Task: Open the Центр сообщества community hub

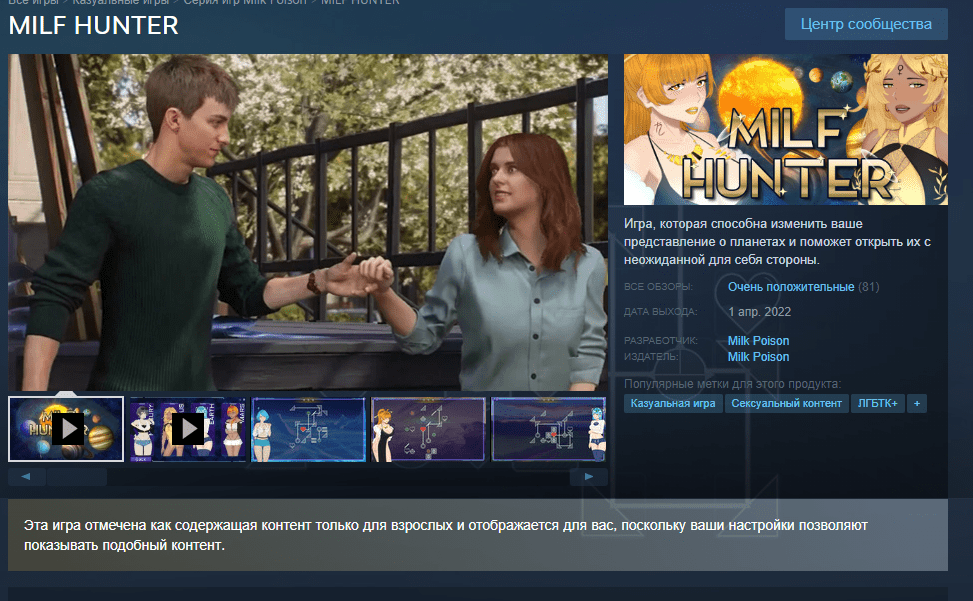Action: click(x=866, y=24)
